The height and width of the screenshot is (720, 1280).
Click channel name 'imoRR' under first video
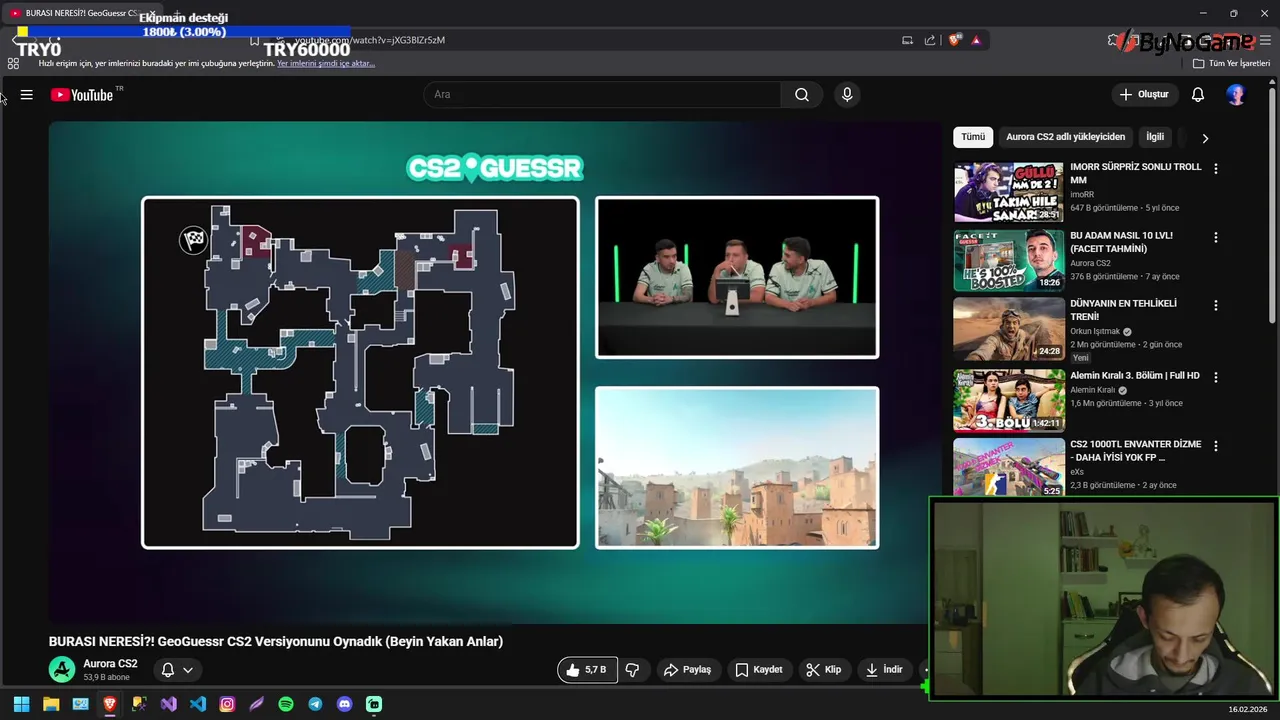click(x=1082, y=195)
